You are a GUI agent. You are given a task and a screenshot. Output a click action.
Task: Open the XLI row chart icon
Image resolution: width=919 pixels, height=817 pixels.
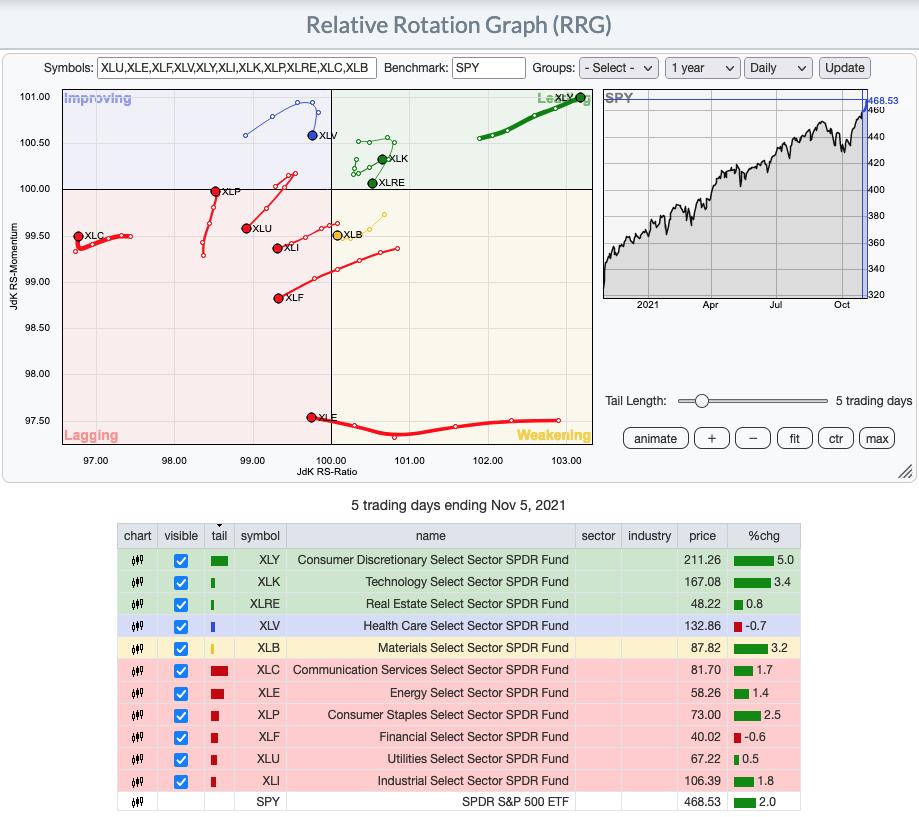pos(137,781)
